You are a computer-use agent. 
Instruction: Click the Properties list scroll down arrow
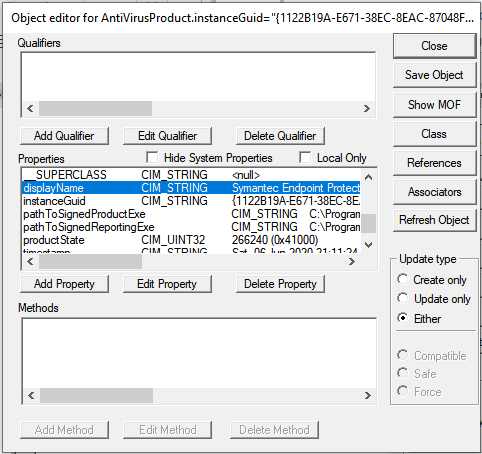coord(368,245)
